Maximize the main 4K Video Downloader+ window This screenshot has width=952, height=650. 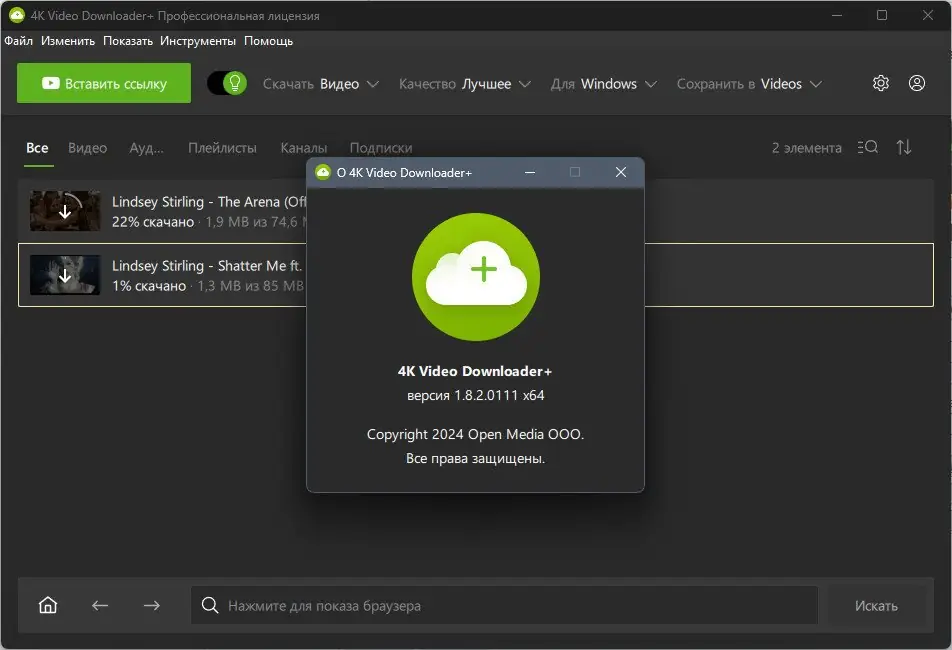click(x=882, y=15)
